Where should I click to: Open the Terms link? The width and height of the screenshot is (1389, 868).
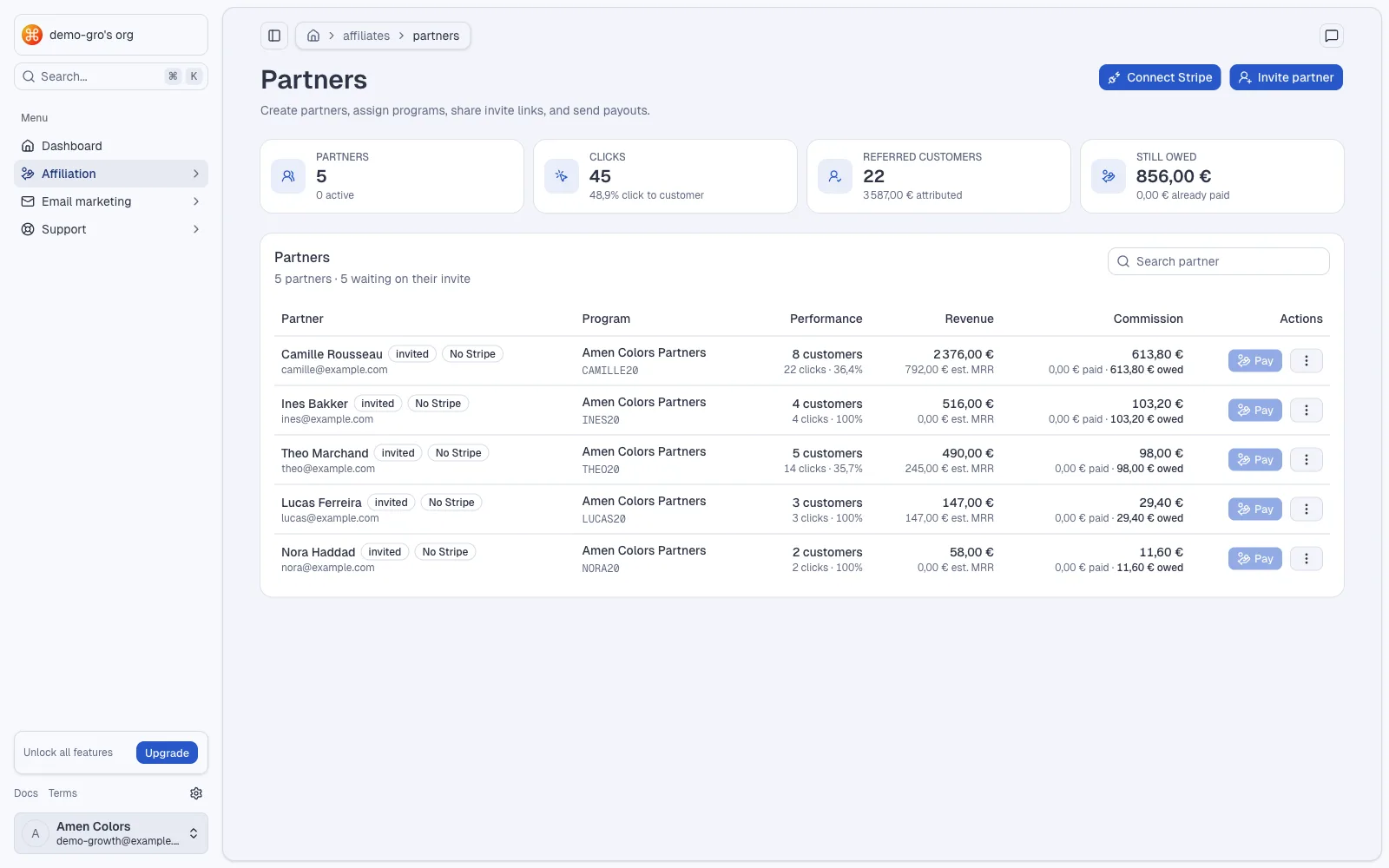point(63,793)
